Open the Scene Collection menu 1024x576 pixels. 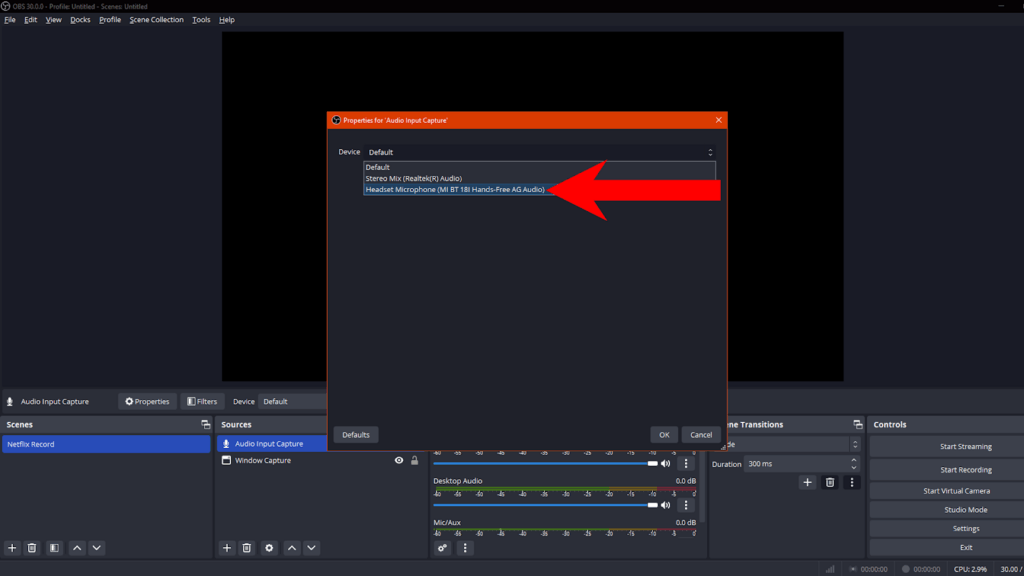(x=156, y=20)
